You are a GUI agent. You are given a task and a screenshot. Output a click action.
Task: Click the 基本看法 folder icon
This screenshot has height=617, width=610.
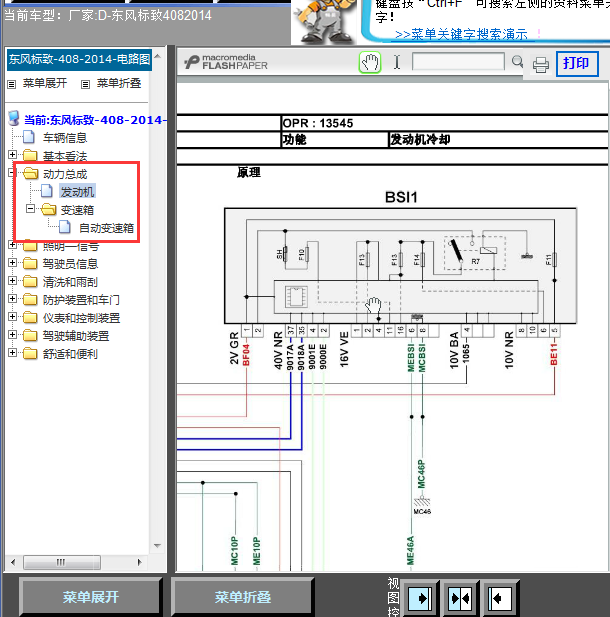pos(30,155)
